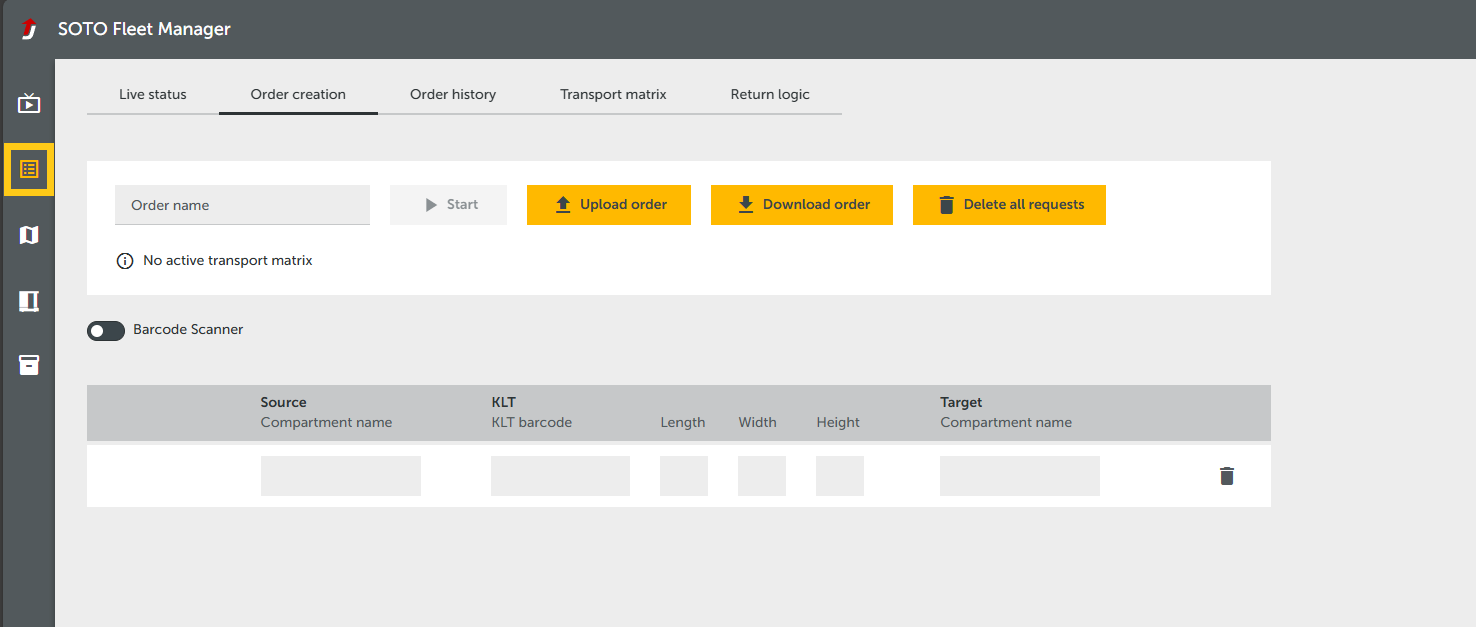Focus the Order name input field
The width and height of the screenshot is (1476, 627).
coord(242,205)
